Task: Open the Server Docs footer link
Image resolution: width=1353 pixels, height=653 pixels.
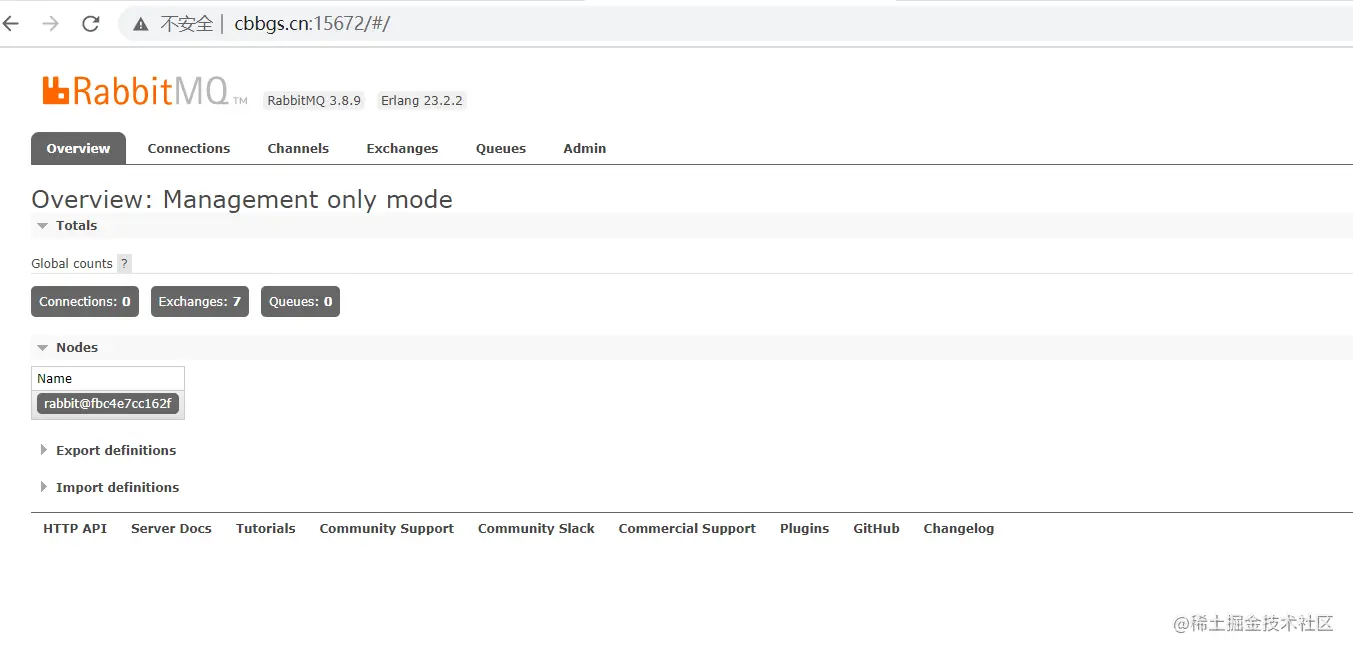Action: click(x=171, y=529)
